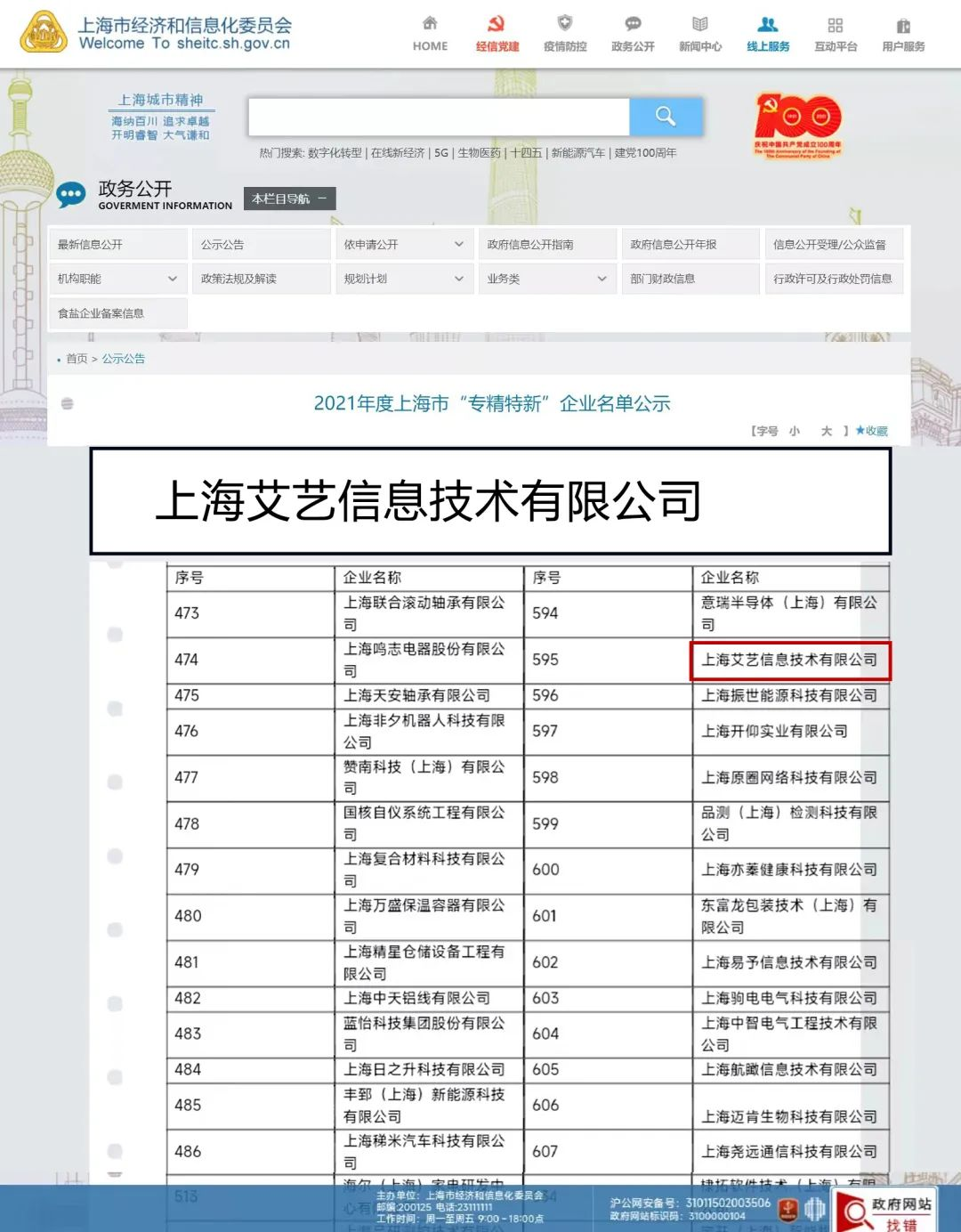The image size is (961, 1232).
Task: Click hot search term 十四五
Action: pos(526,153)
